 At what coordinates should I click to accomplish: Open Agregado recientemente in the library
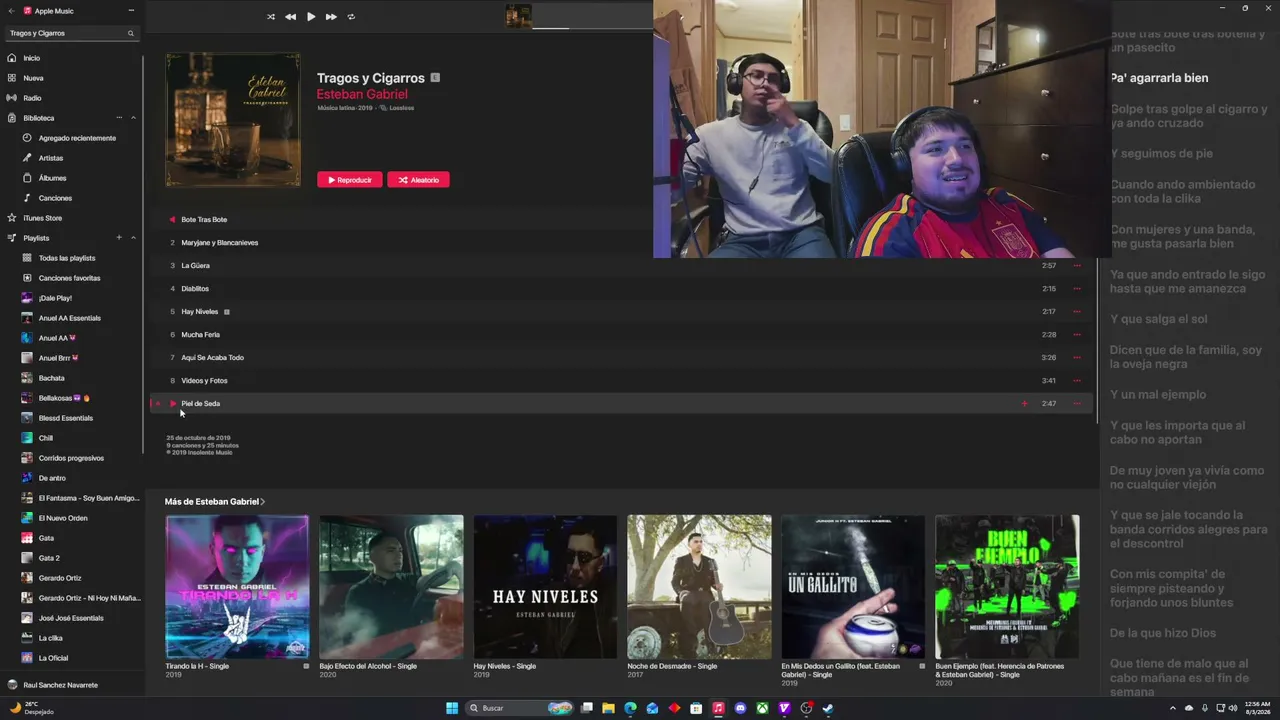click(77, 138)
